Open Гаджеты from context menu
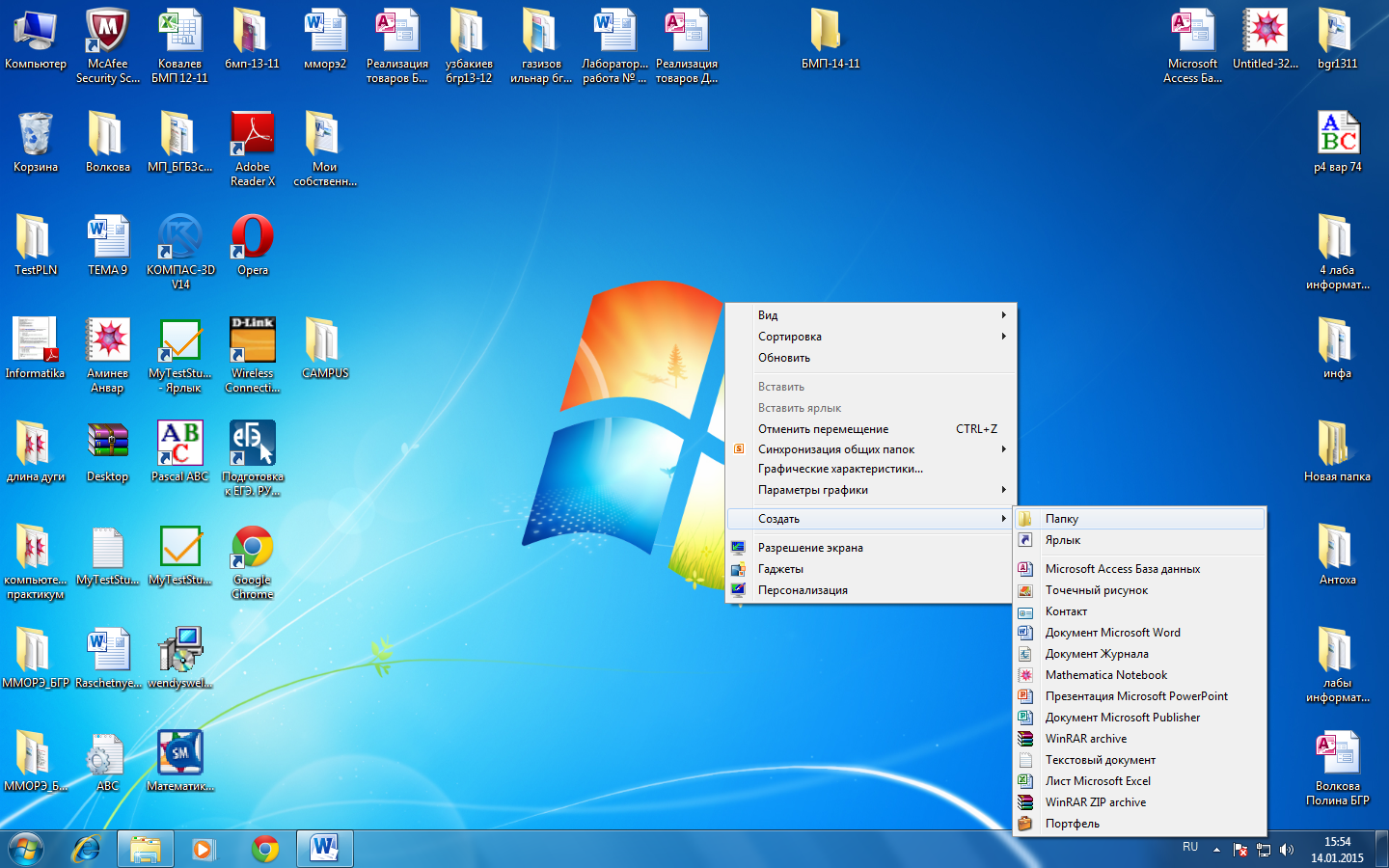1389x868 pixels. coord(871,569)
